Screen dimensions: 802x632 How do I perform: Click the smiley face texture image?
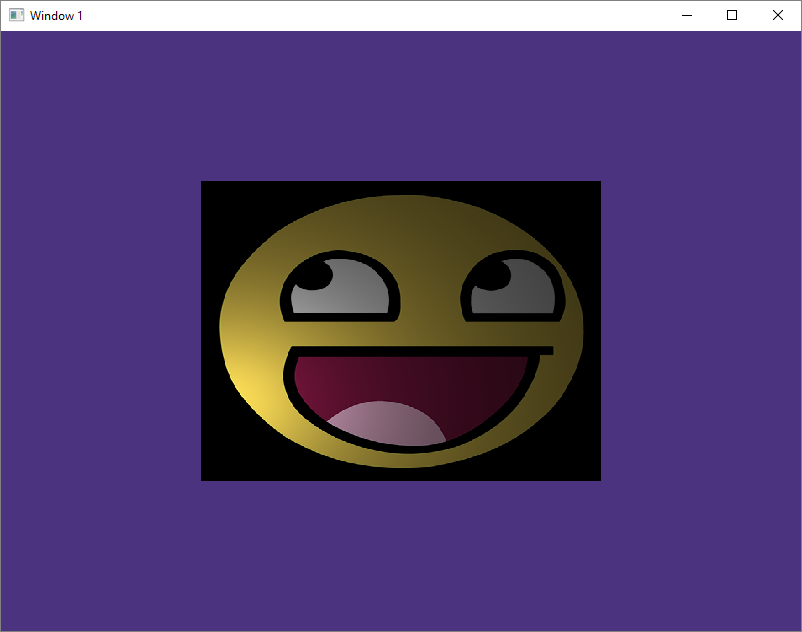pyautogui.click(x=401, y=331)
